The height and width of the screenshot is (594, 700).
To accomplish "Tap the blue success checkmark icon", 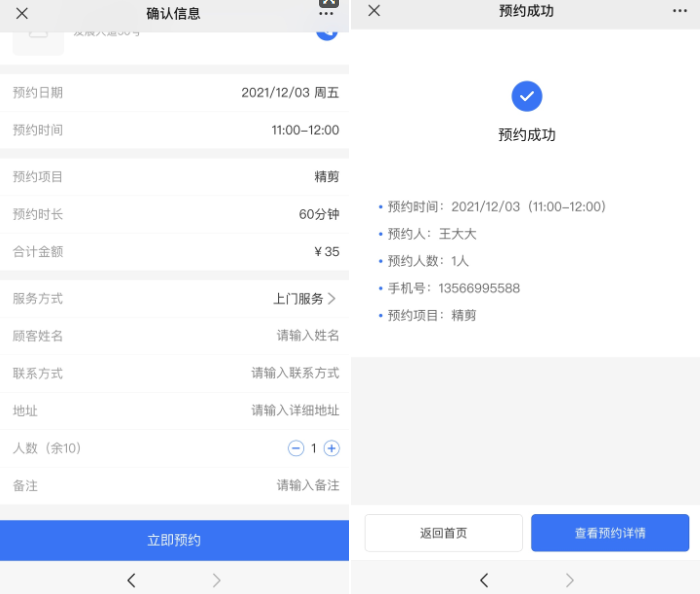I will (526, 96).
